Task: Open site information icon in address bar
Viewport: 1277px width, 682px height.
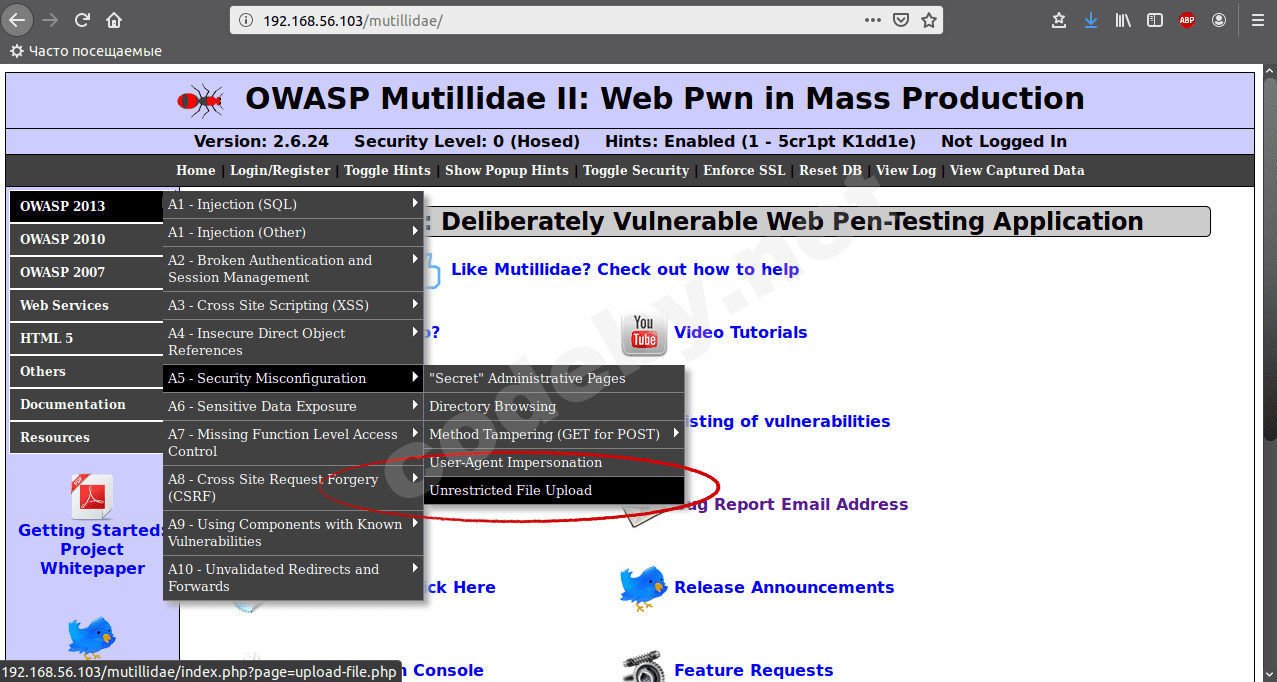Action: [246, 20]
